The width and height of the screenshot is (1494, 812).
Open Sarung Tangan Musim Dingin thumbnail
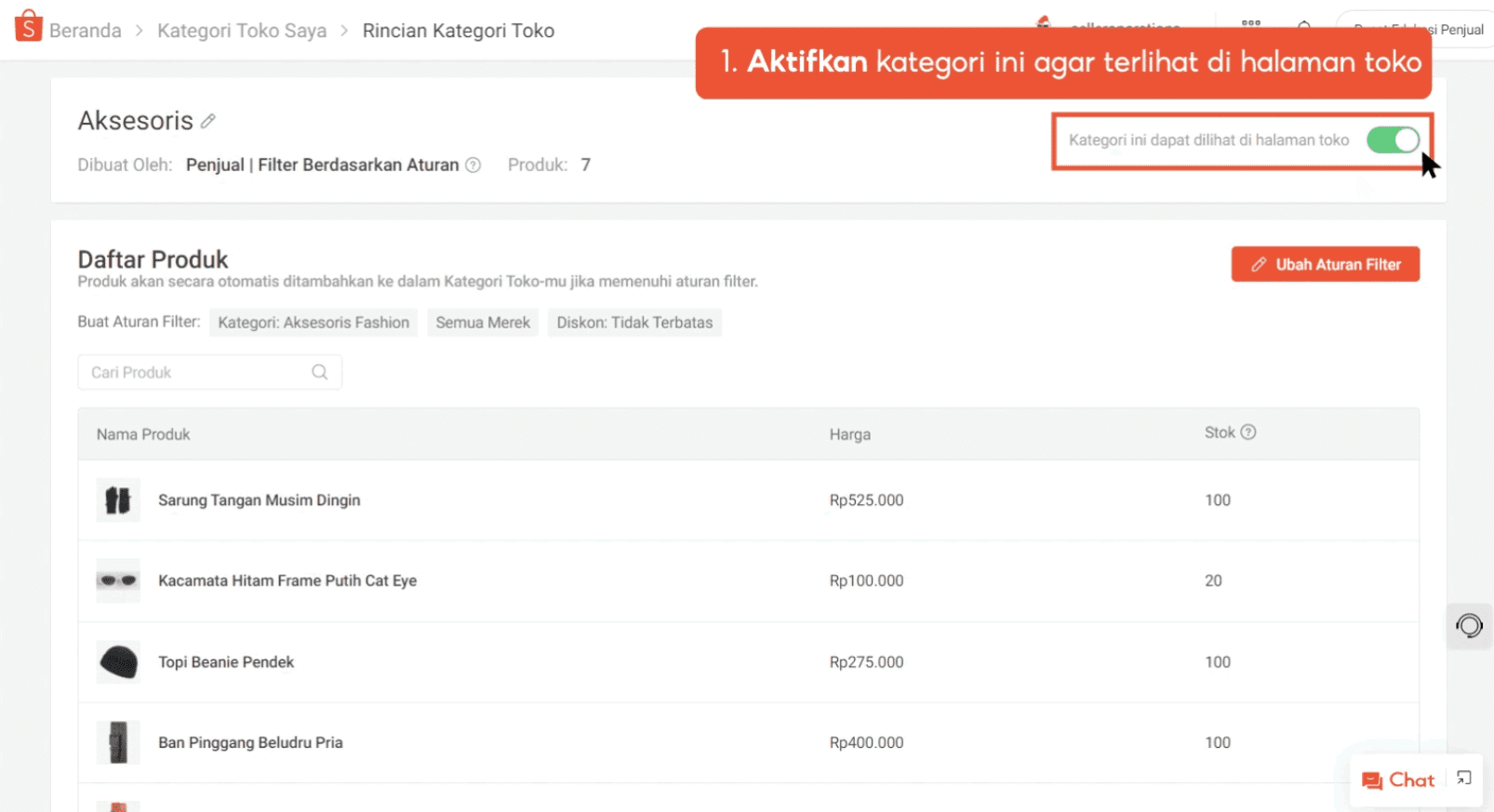118,500
